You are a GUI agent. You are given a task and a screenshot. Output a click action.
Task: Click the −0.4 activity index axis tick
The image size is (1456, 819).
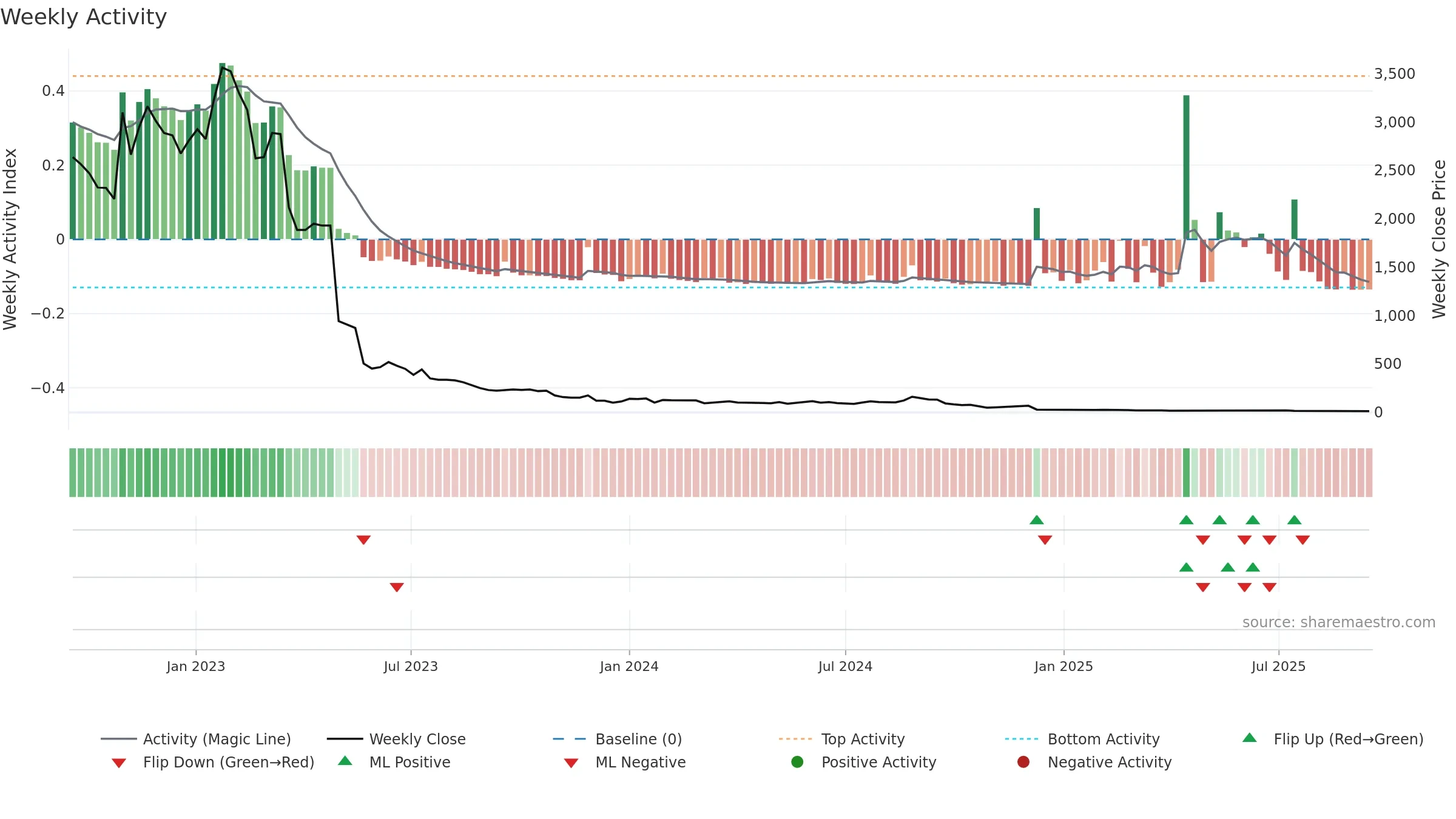coord(48,388)
